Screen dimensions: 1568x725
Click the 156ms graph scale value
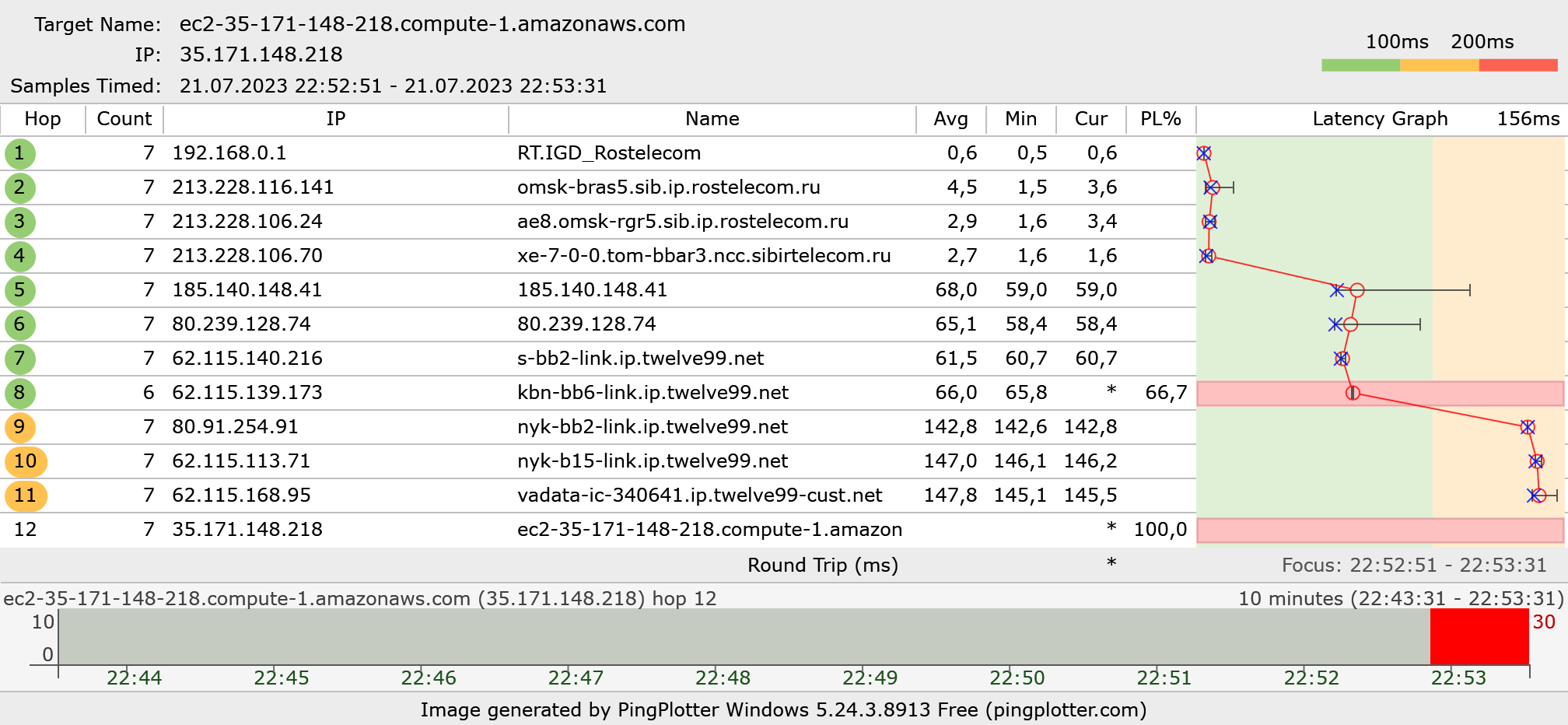pyautogui.click(x=1528, y=119)
